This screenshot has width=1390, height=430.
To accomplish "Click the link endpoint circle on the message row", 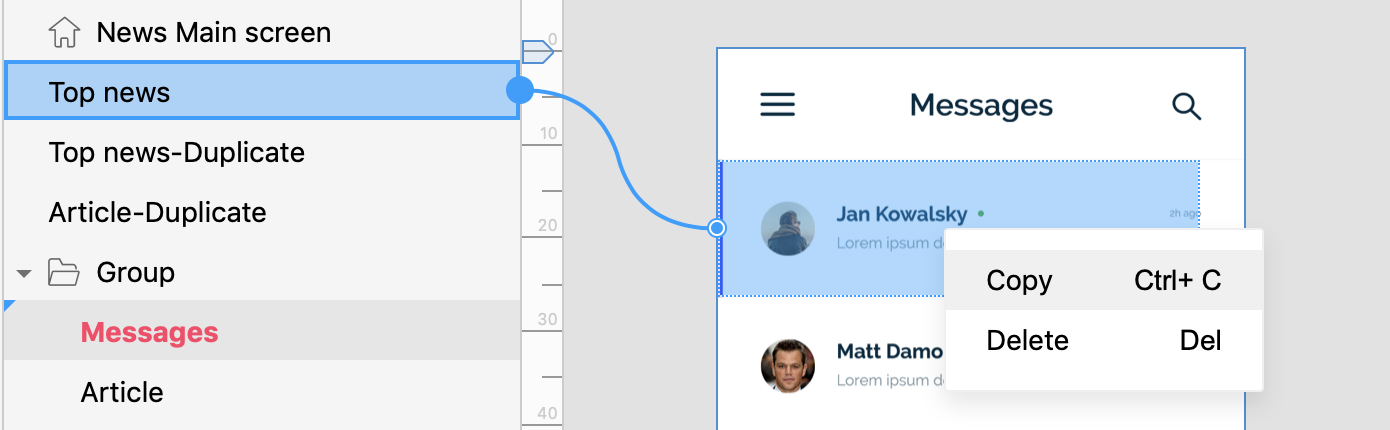I will tap(717, 228).
